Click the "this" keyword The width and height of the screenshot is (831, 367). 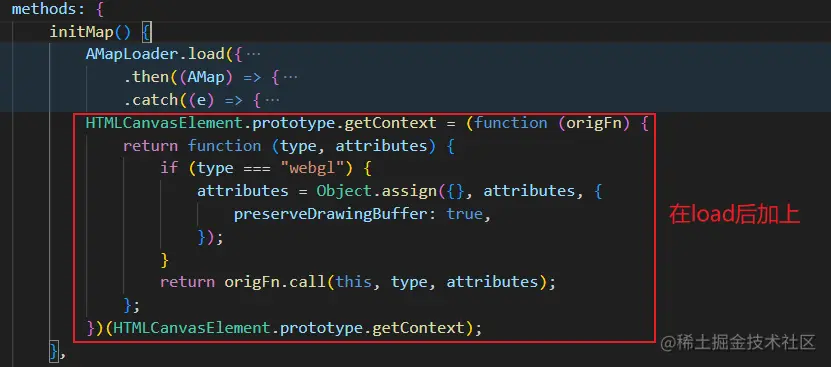tap(353, 282)
